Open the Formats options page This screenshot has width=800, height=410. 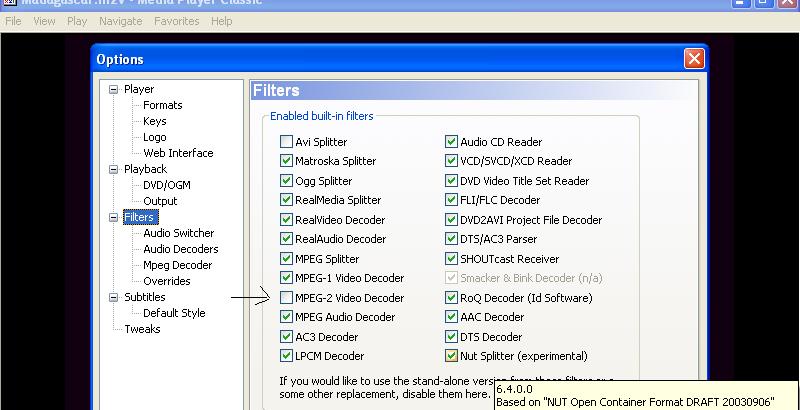pos(162,105)
